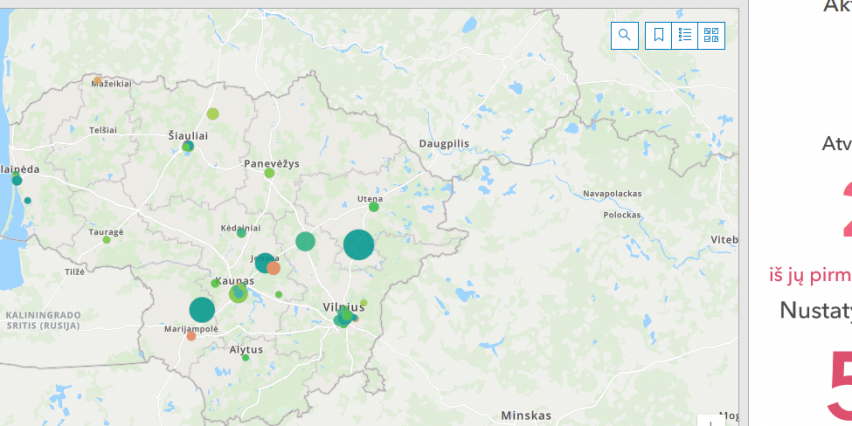Click the Panevėžys city label
Image resolution: width=852 pixels, height=426 pixels.
pyautogui.click(x=272, y=164)
